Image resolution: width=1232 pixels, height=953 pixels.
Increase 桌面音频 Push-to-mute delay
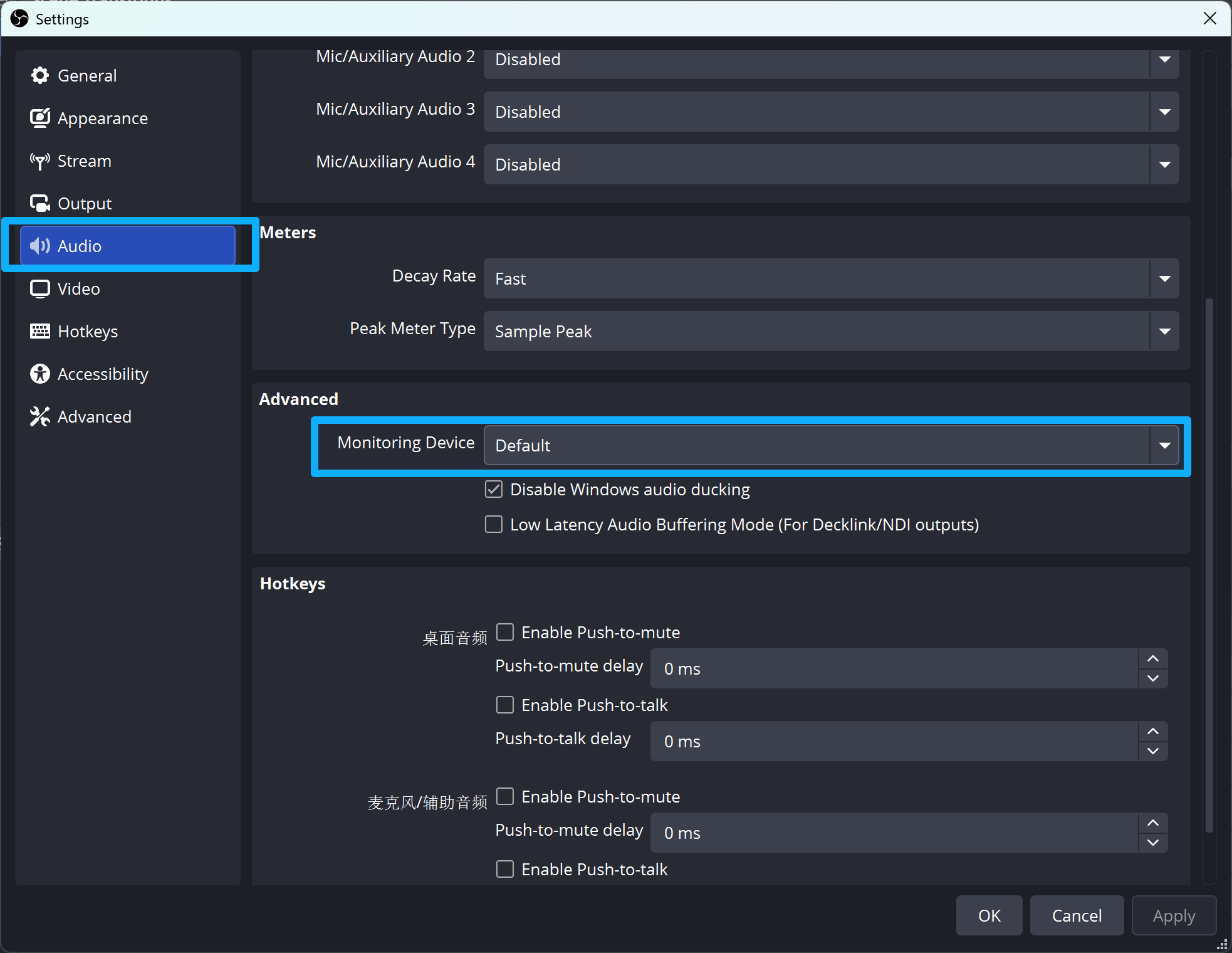tap(1153, 658)
